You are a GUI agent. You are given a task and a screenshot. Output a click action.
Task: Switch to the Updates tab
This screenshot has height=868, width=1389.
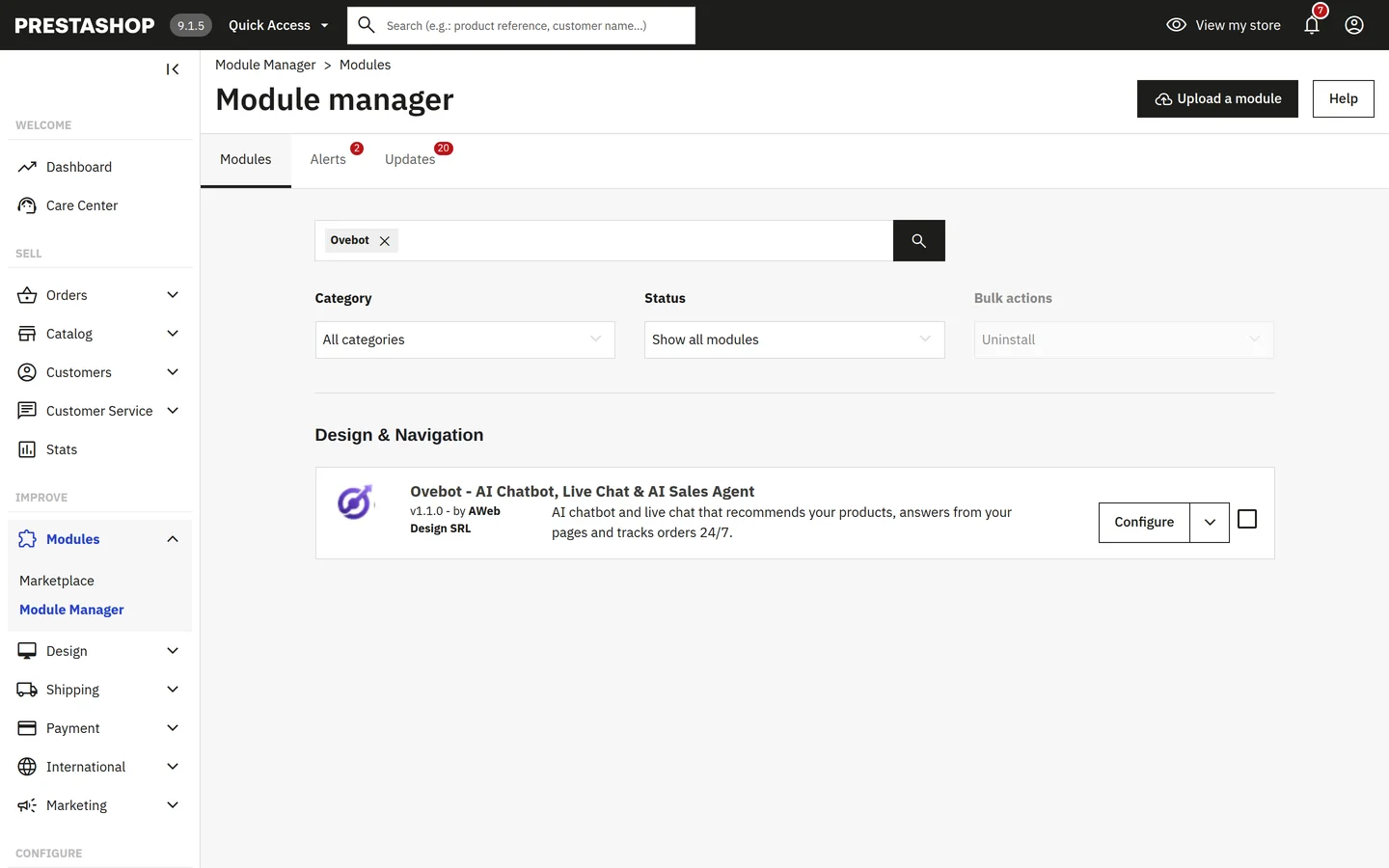(x=410, y=160)
